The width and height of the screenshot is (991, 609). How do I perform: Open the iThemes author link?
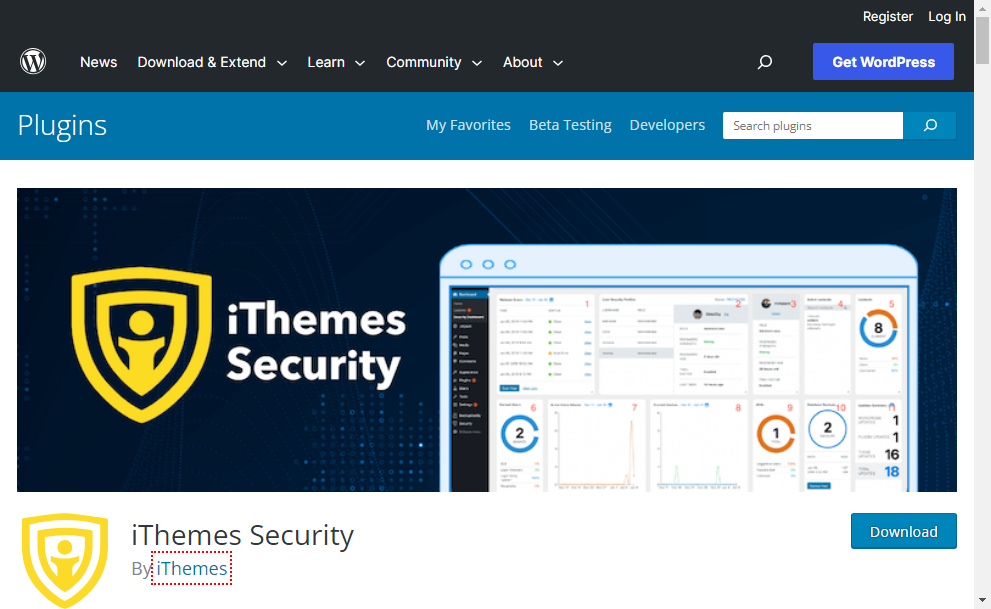point(192,568)
